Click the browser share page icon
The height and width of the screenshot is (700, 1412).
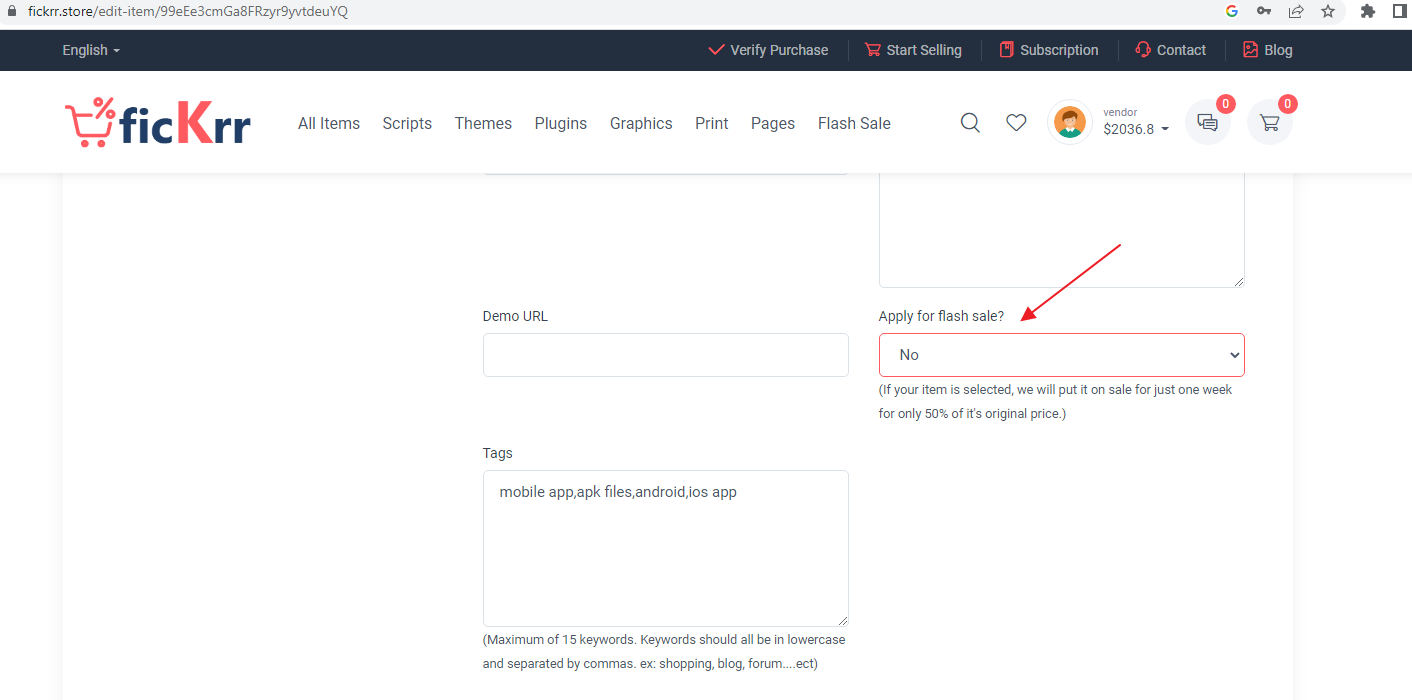[1296, 11]
